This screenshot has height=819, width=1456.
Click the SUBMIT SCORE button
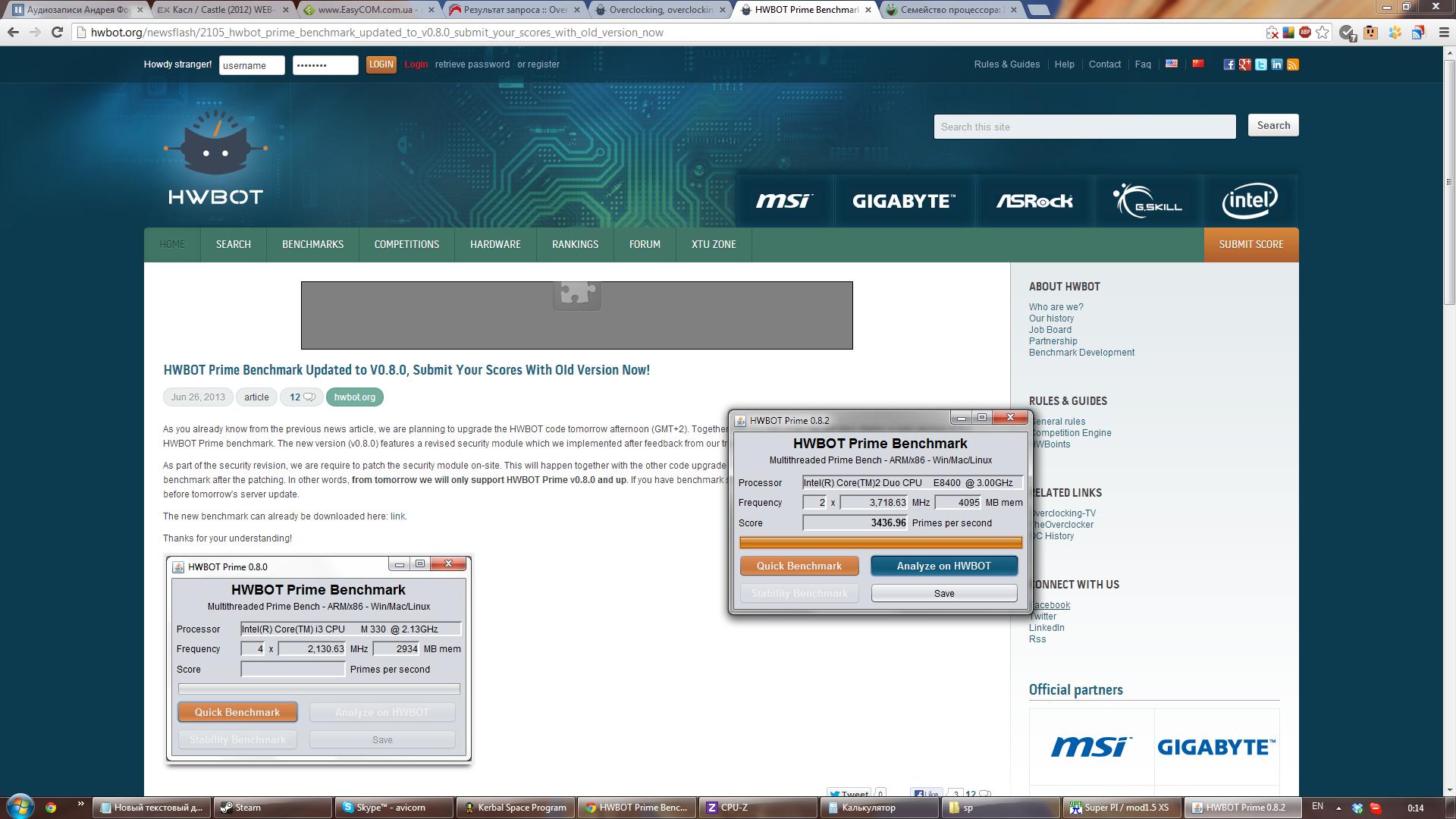click(1251, 244)
